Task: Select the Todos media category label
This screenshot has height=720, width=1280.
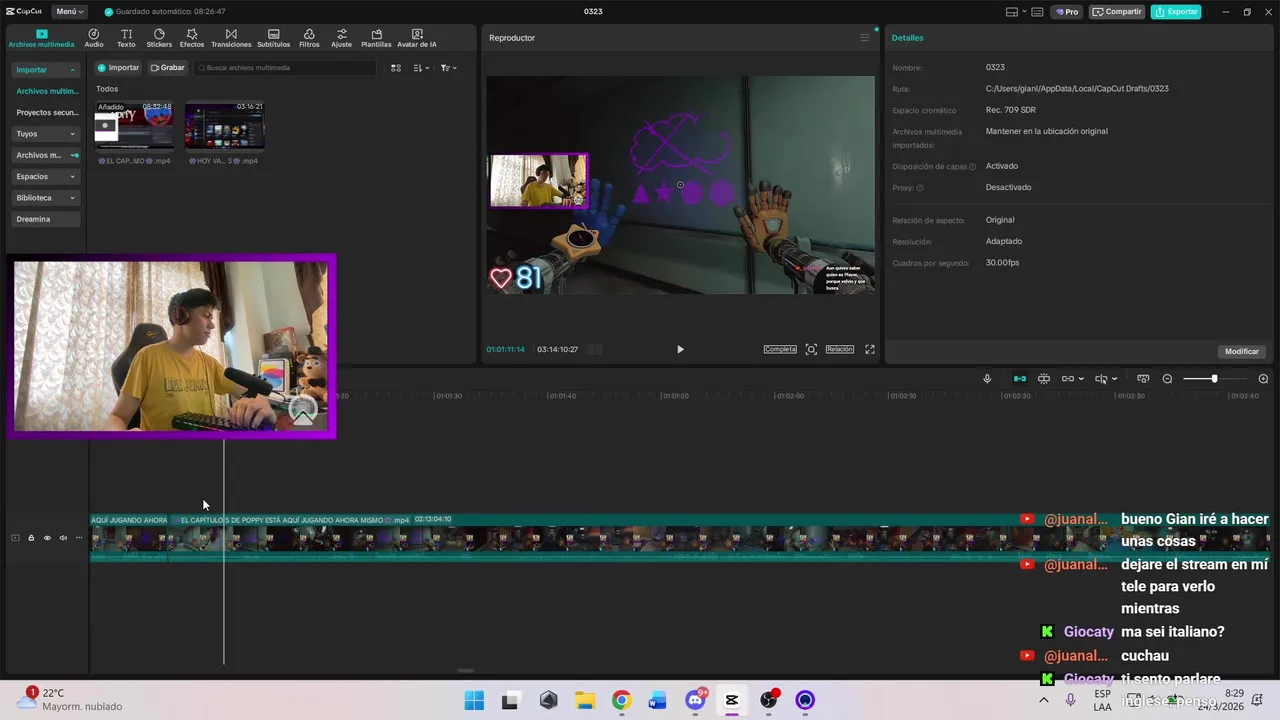Action: [x=107, y=89]
